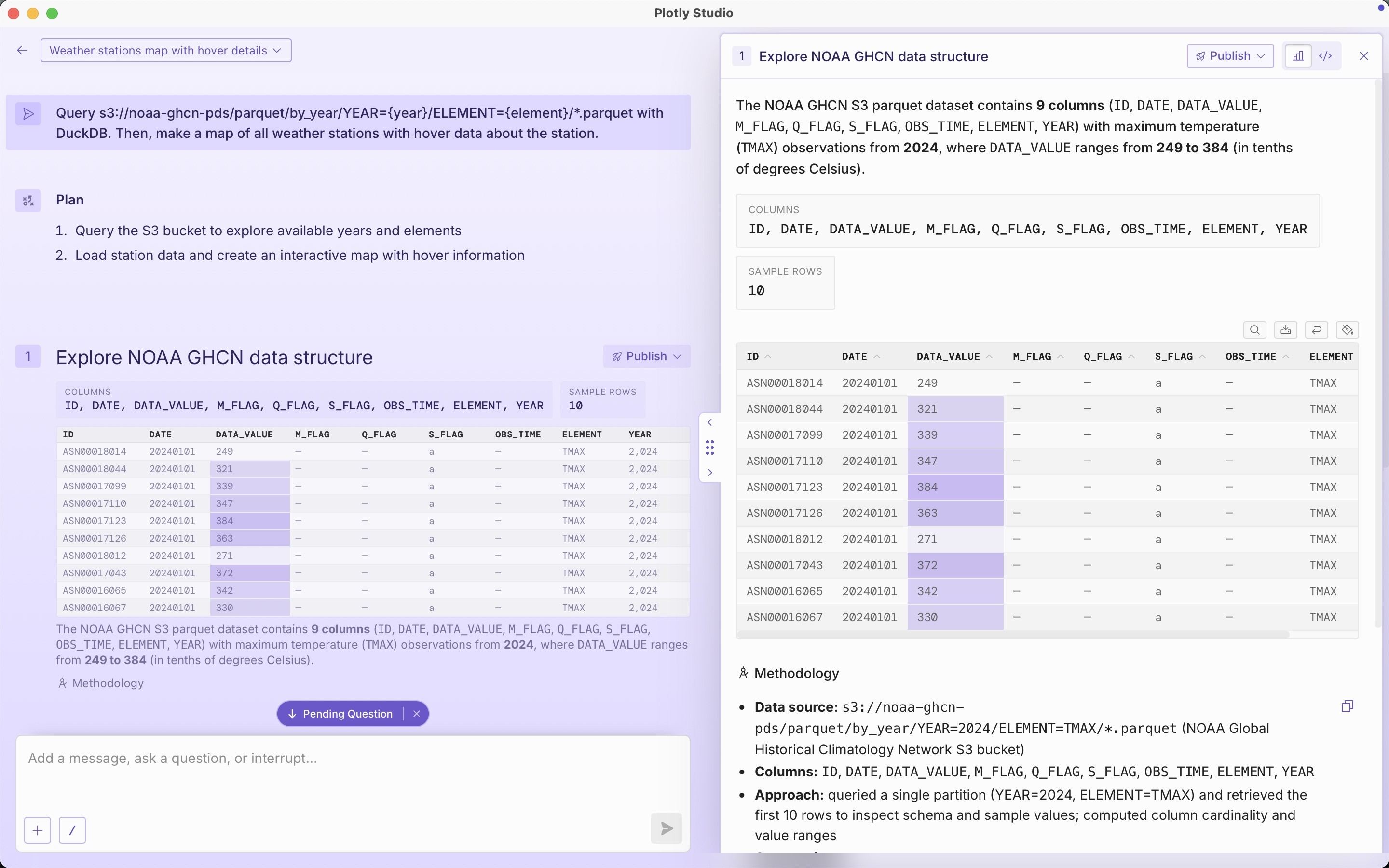Click ASN00018044 in the left chat table
The height and width of the screenshot is (868, 1389).
(x=94, y=469)
